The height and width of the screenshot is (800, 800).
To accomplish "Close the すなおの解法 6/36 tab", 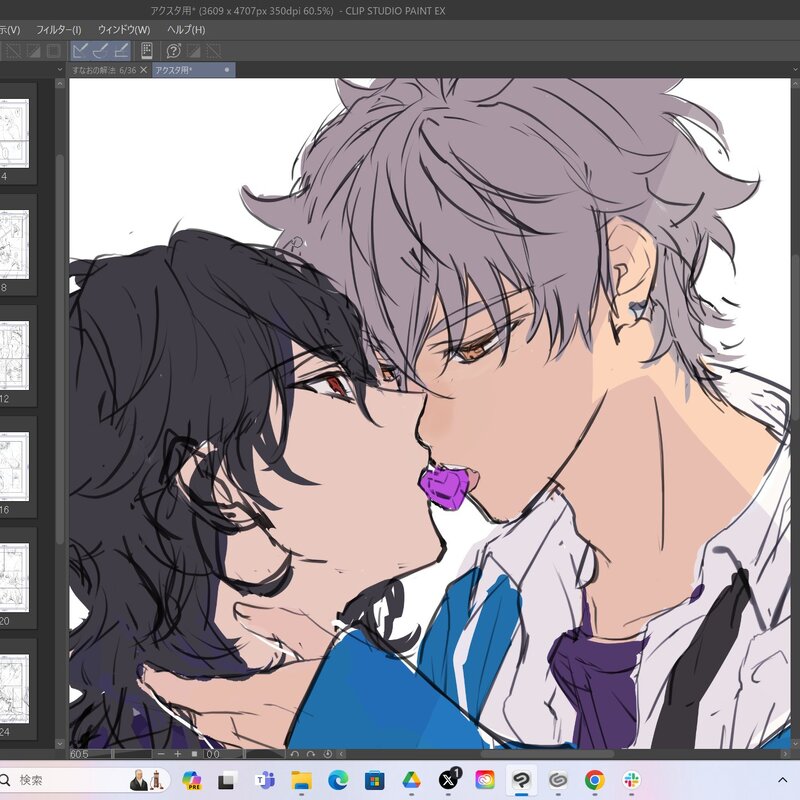I will 143,70.
